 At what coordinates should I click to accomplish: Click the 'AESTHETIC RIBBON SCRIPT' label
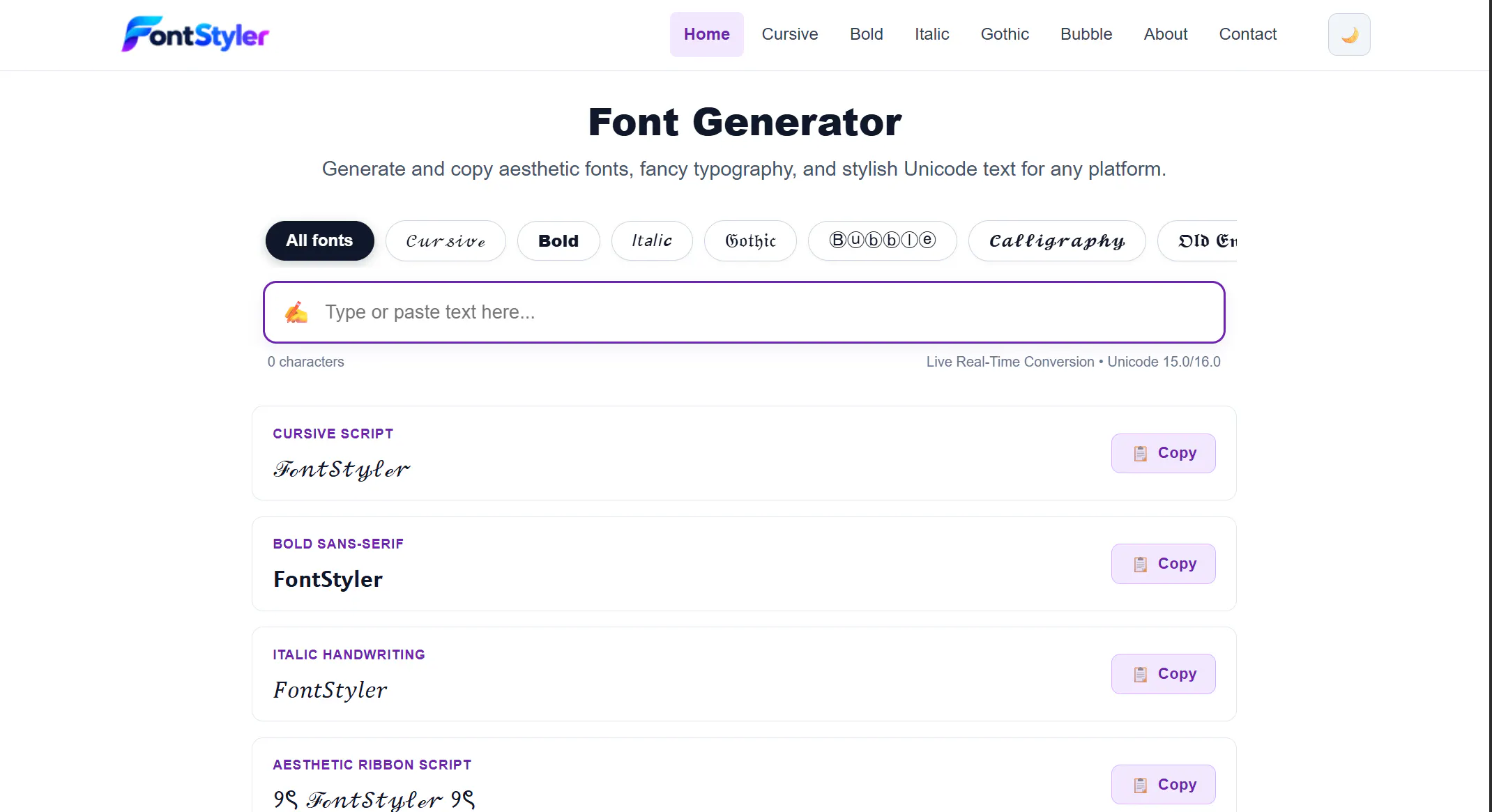[372, 765]
